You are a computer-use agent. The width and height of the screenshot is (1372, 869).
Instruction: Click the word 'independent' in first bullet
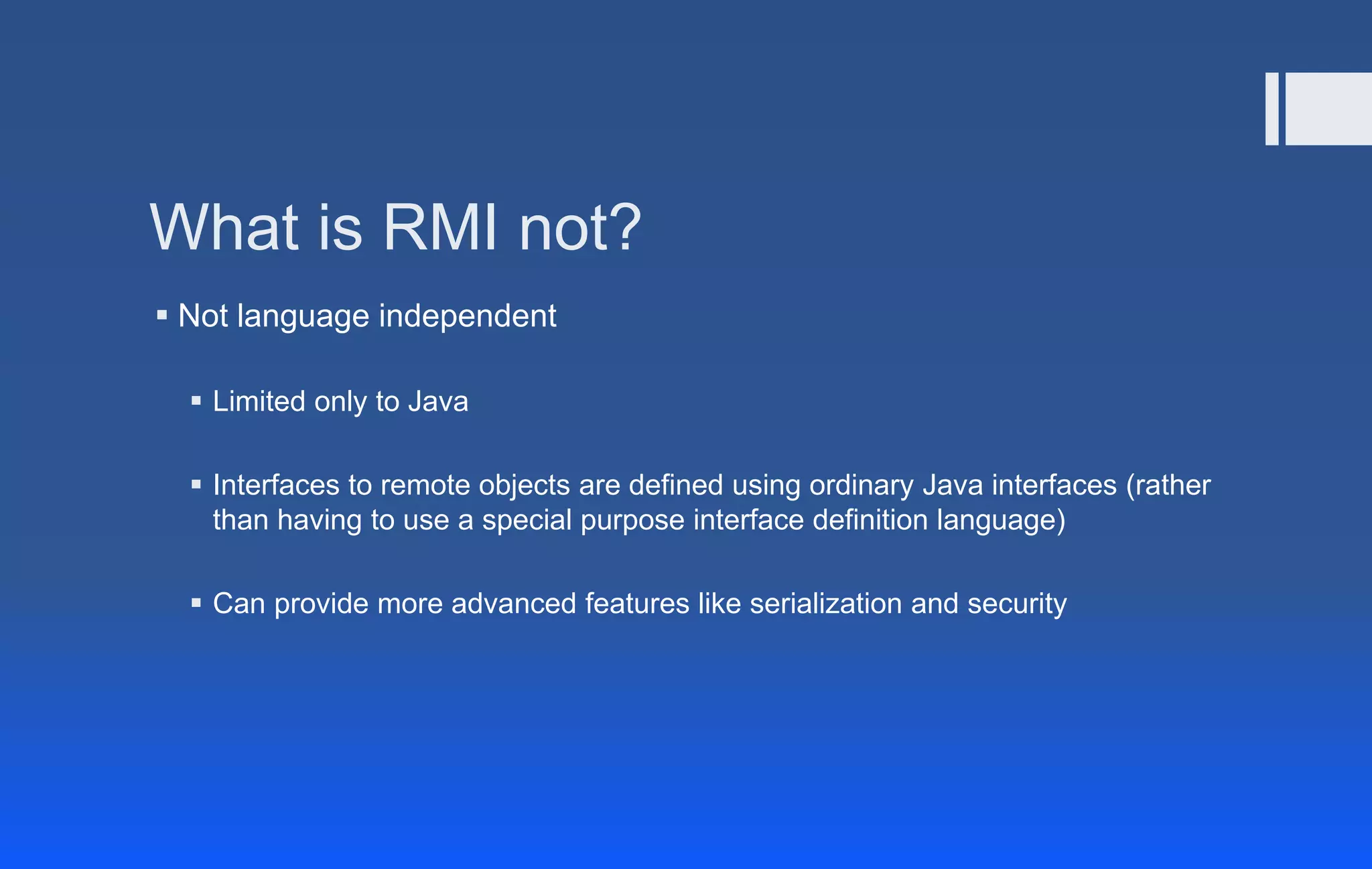[467, 316]
